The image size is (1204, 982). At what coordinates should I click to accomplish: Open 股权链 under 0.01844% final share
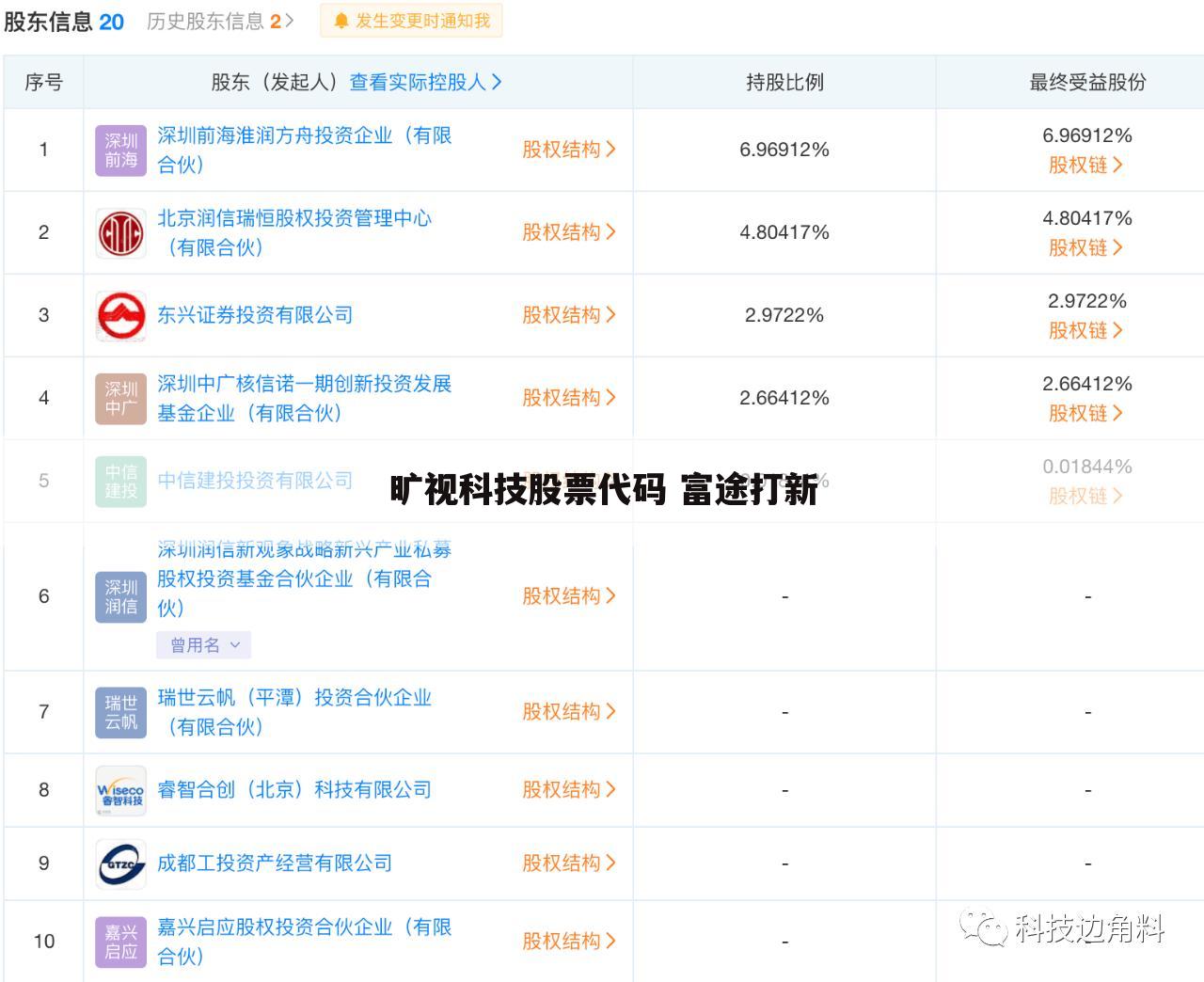point(1086,497)
